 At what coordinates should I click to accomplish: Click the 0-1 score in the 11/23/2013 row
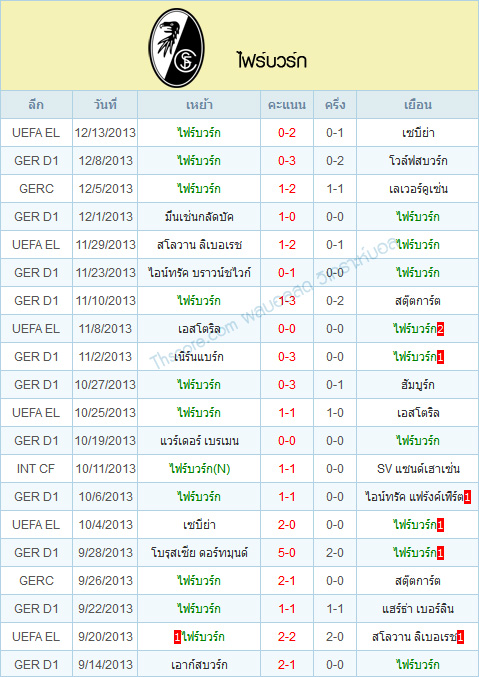coord(287,273)
